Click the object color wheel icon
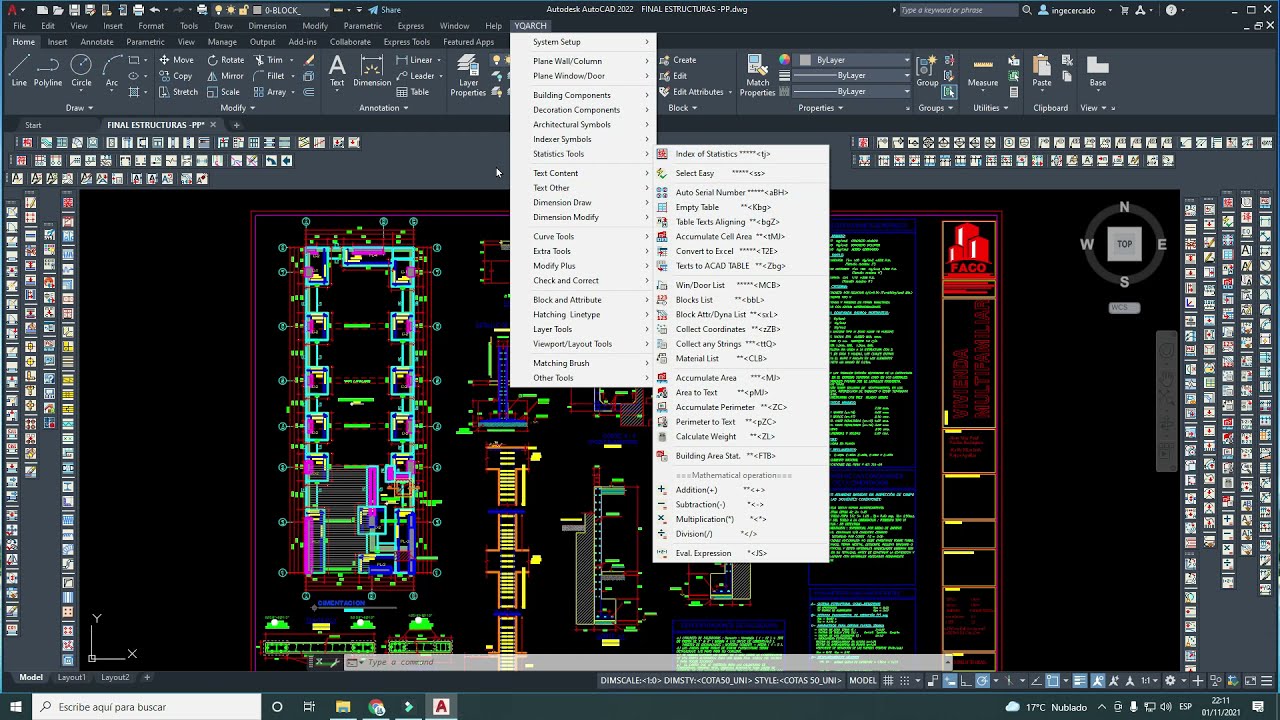 click(x=785, y=60)
